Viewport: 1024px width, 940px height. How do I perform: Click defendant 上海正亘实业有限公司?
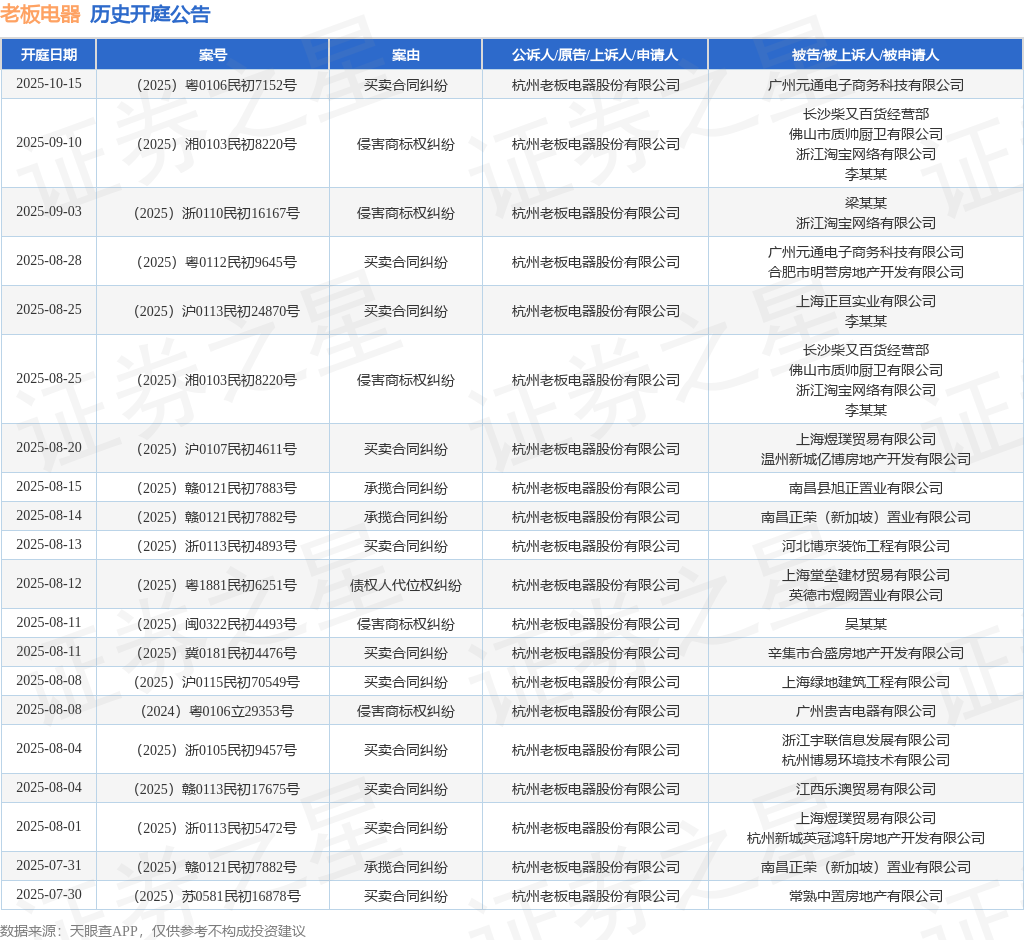tap(865, 301)
